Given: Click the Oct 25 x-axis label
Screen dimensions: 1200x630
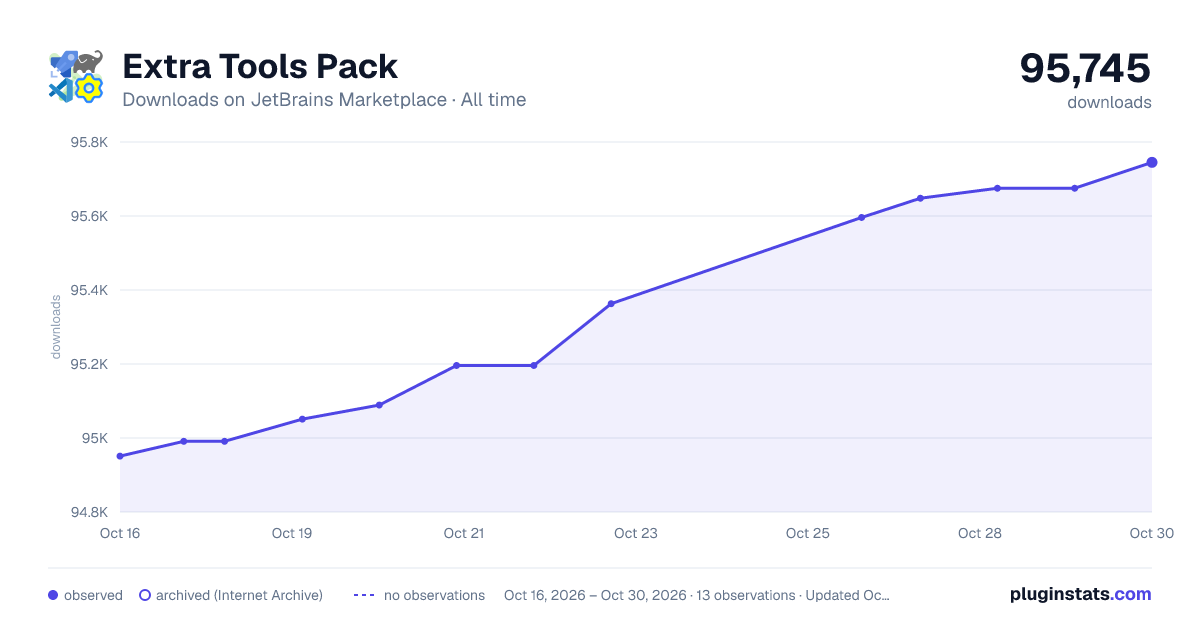Looking at the screenshot, I should tap(808, 533).
